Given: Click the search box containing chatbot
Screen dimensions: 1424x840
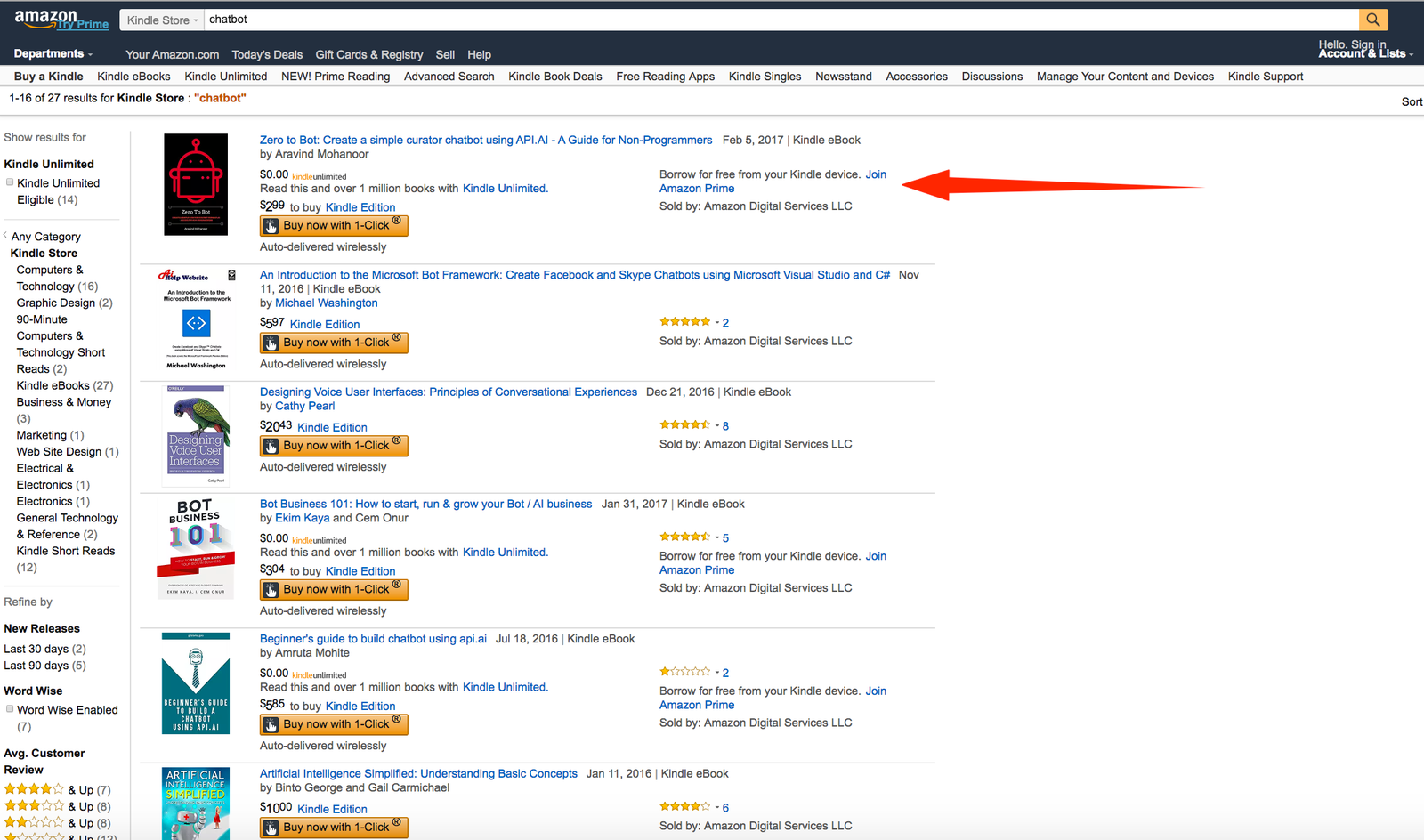Looking at the screenshot, I should click(x=781, y=20).
